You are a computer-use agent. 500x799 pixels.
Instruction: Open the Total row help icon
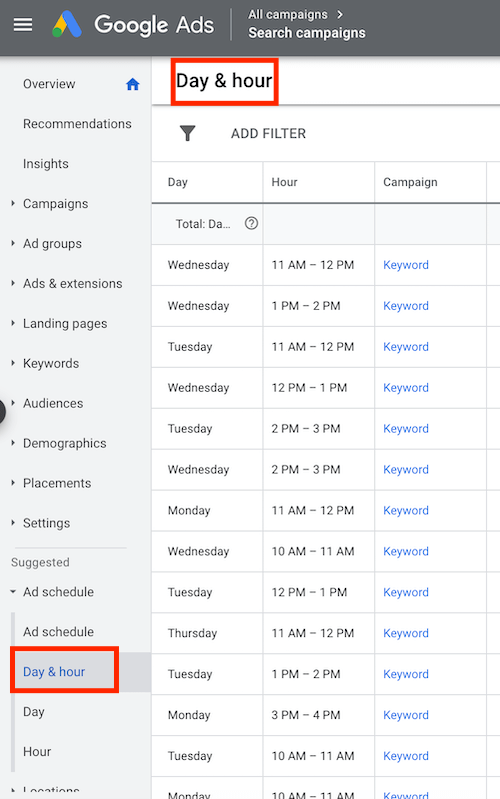251,223
